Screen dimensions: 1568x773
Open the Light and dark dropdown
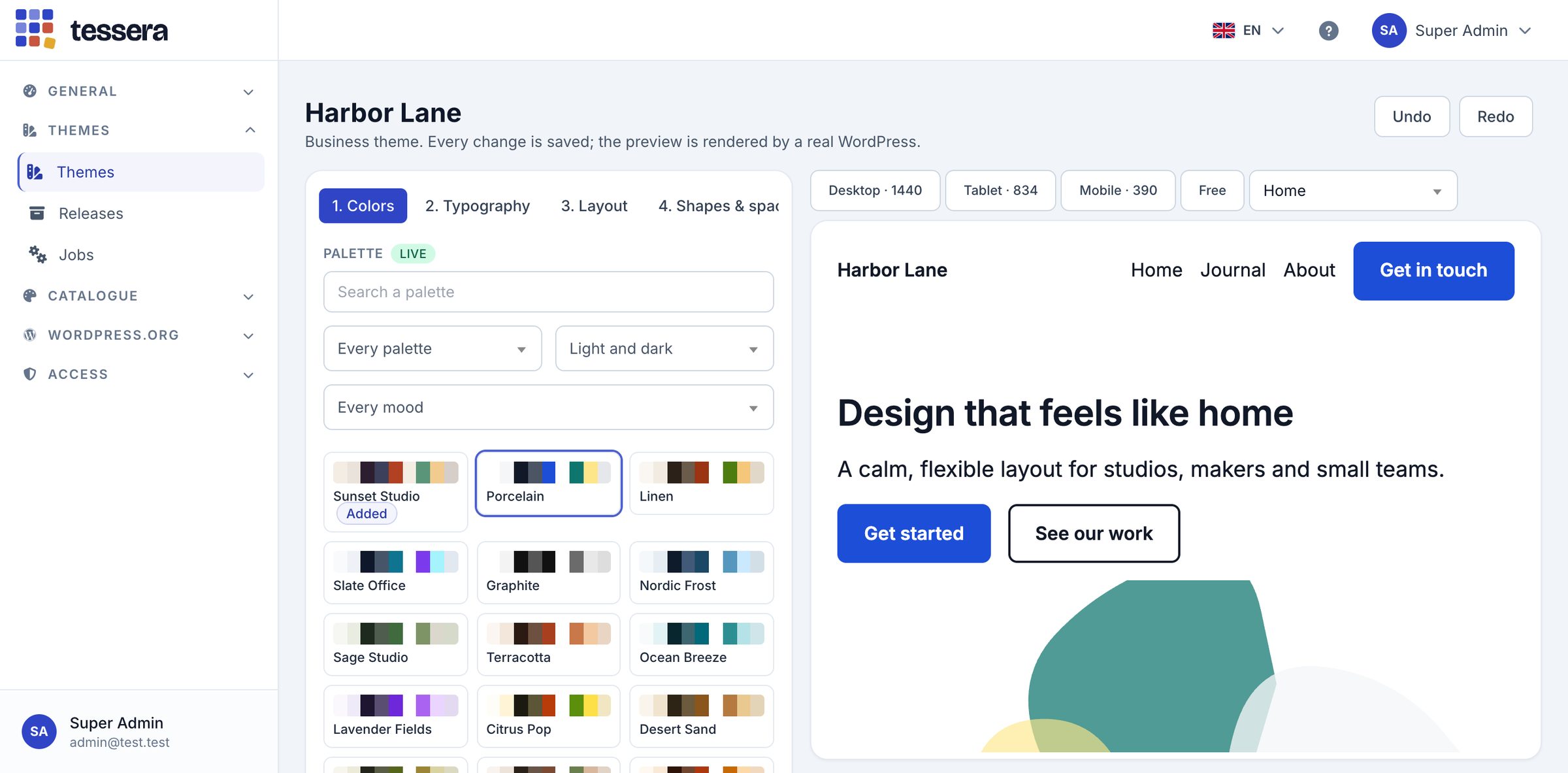click(664, 348)
